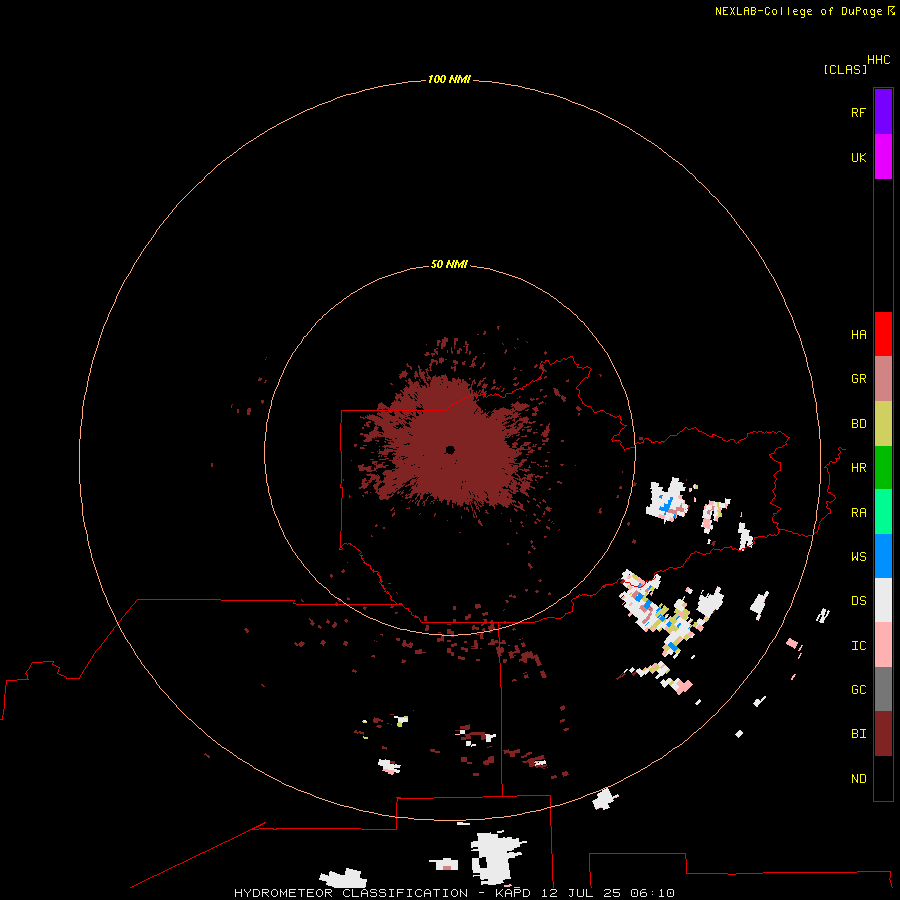Screen dimensions: 900x900
Task: Click the GC legend label
Action: [858, 690]
